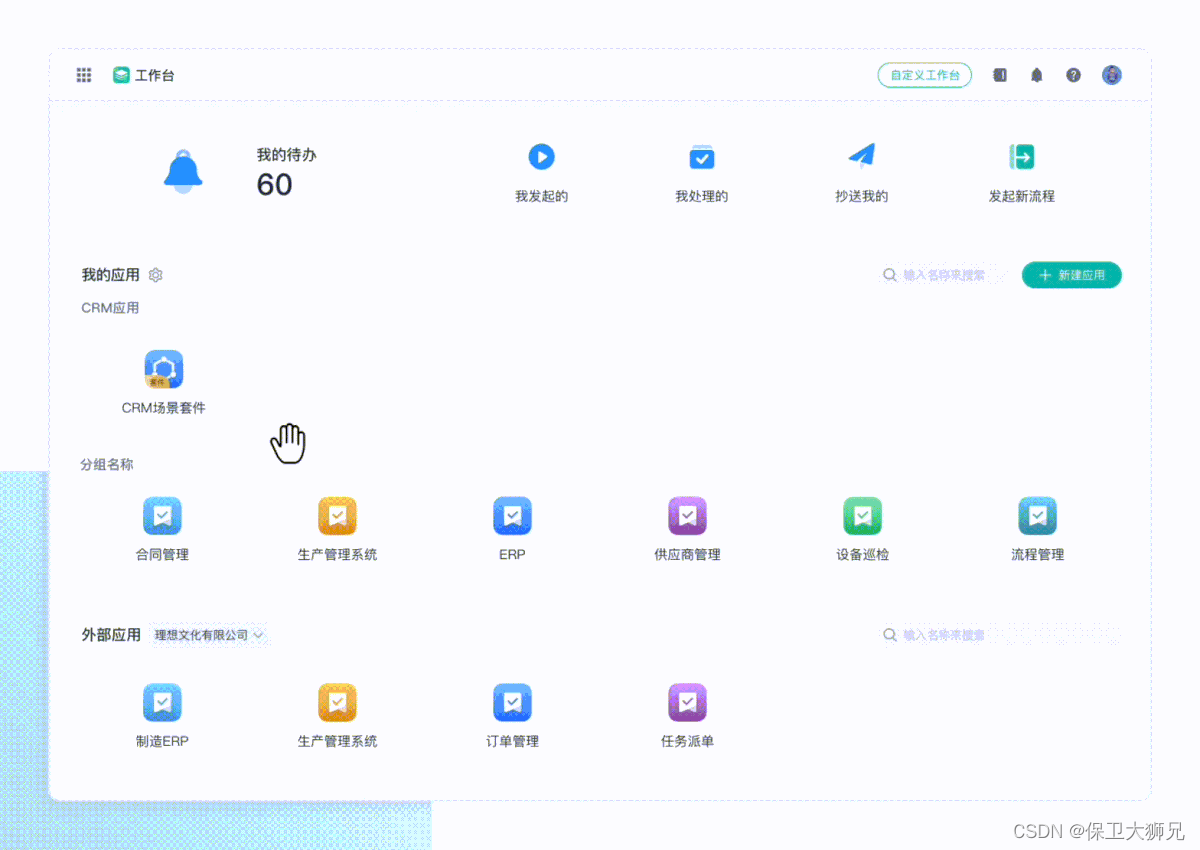Open 我发起的 play icon

541,157
